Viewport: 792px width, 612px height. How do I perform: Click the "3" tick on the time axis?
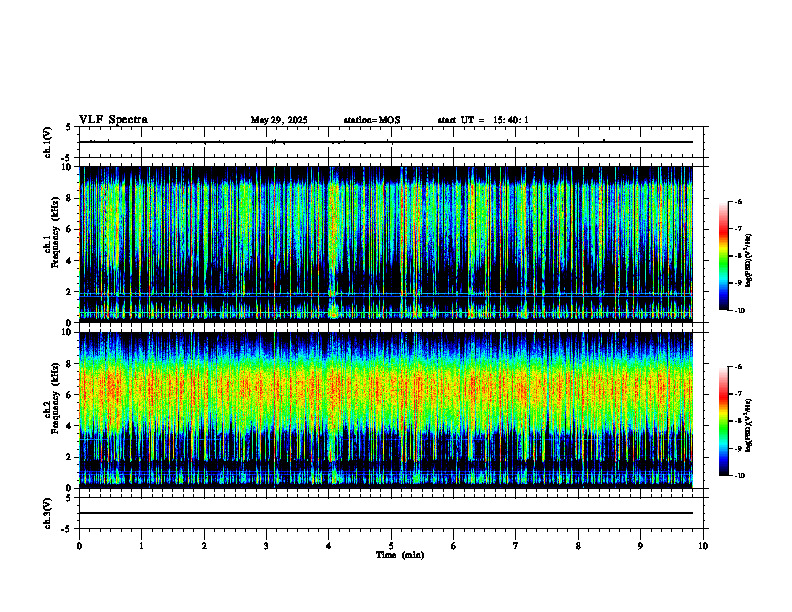coord(266,546)
